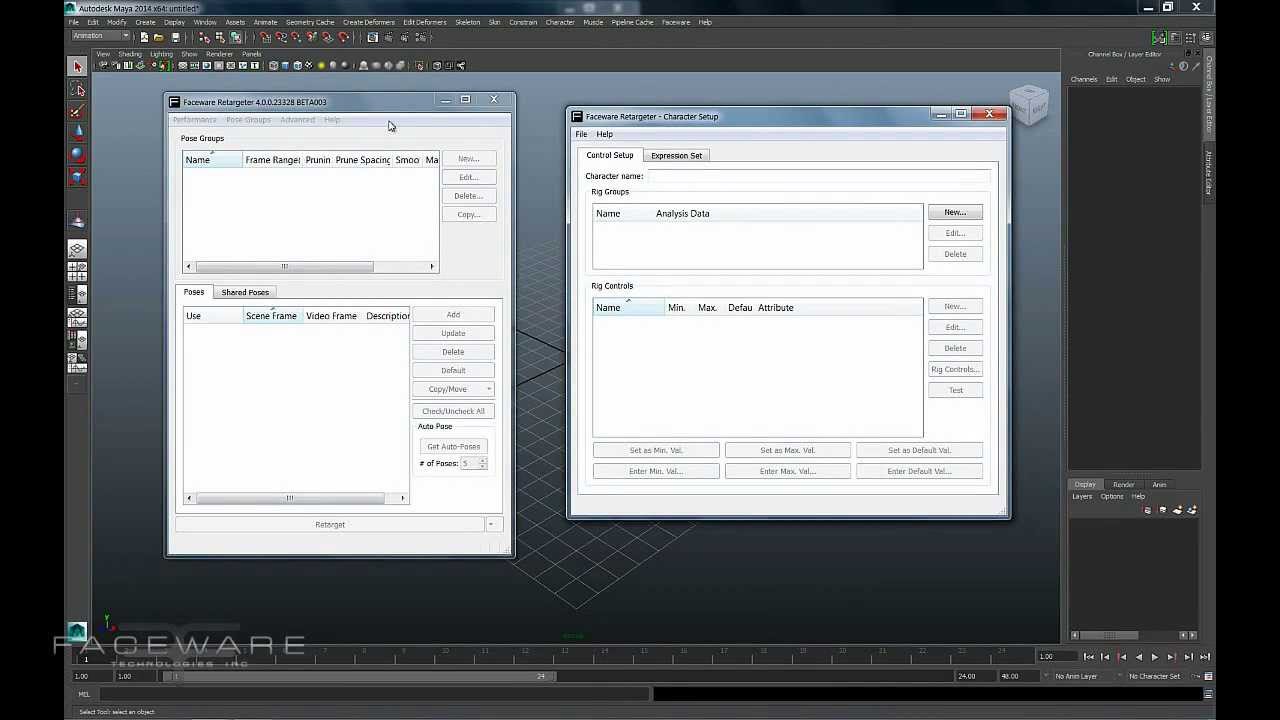Click the Open Scene folder icon
1280x720 pixels.
tap(159, 37)
